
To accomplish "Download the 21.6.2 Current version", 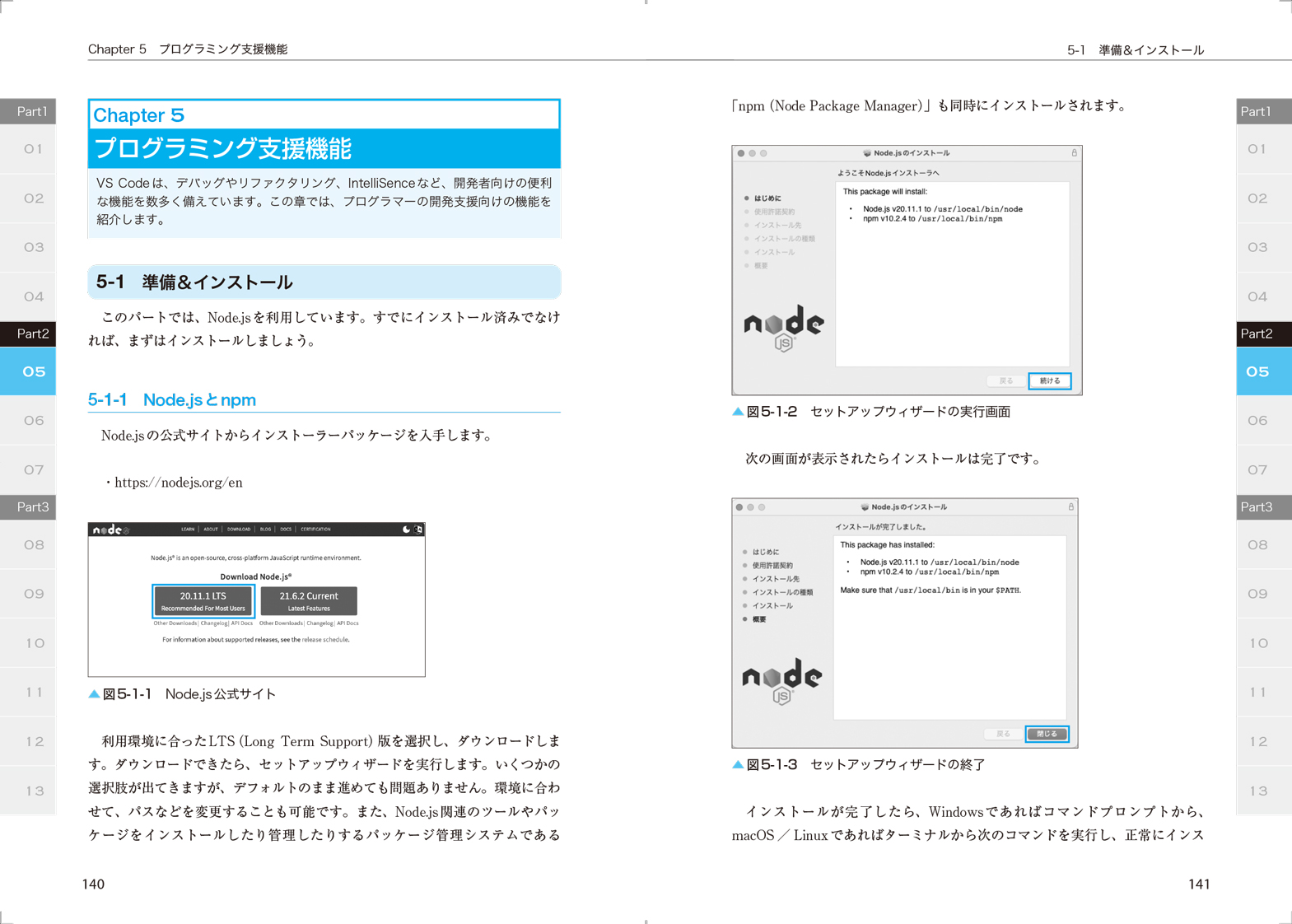I will coord(309,601).
